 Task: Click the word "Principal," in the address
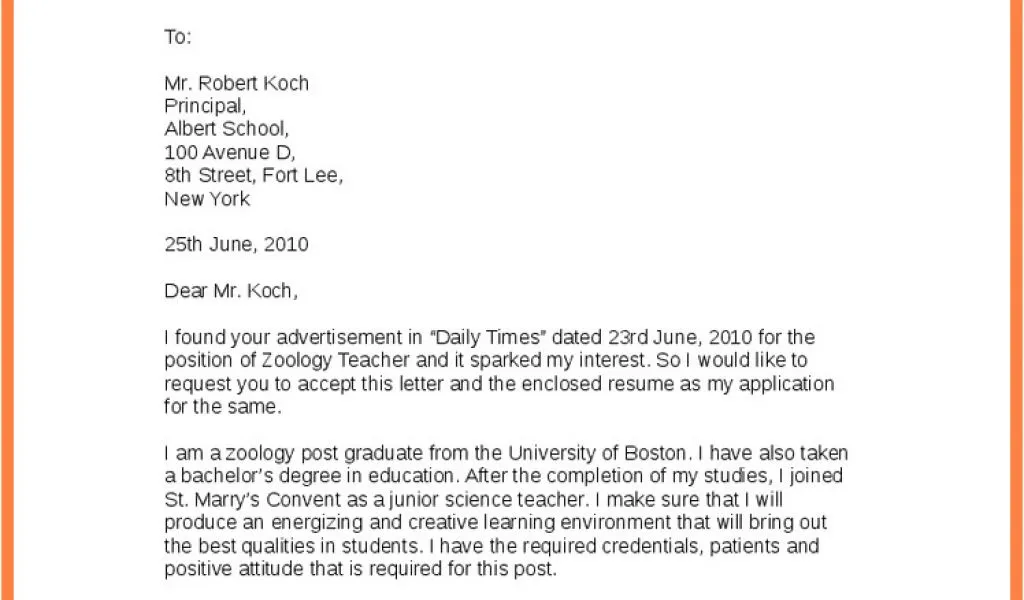coord(204,106)
